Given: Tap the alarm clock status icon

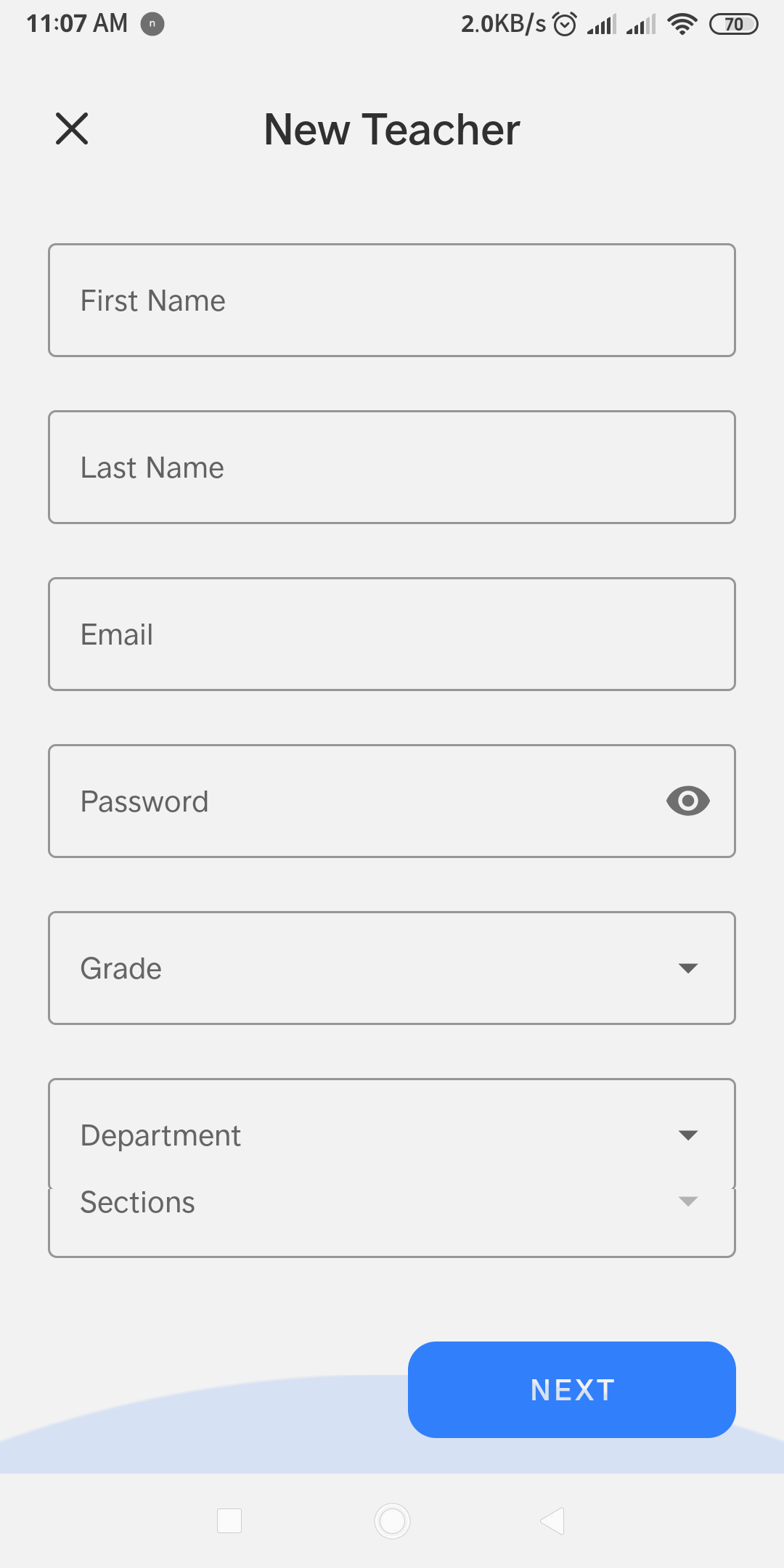Looking at the screenshot, I should click(565, 24).
